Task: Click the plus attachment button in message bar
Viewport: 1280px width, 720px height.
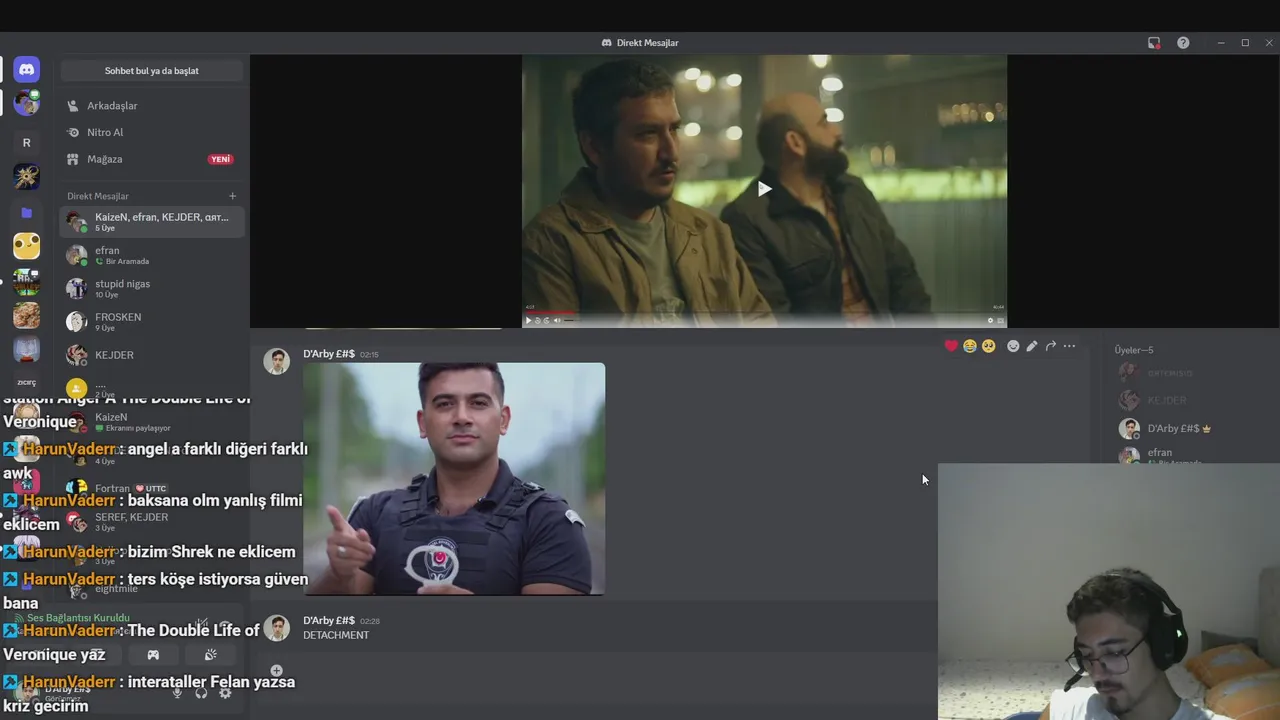Action: coord(277,671)
